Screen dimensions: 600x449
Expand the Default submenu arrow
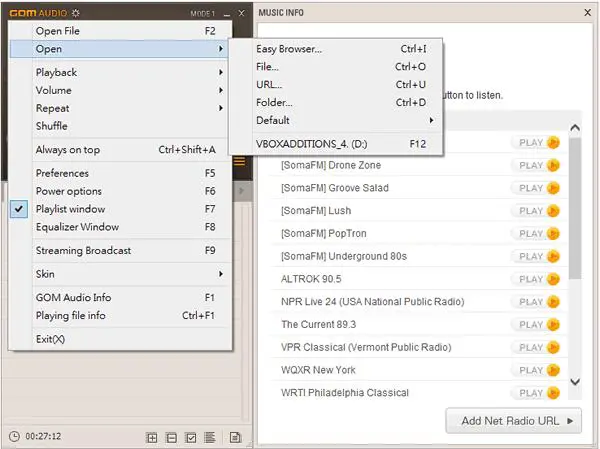pos(431,120)
